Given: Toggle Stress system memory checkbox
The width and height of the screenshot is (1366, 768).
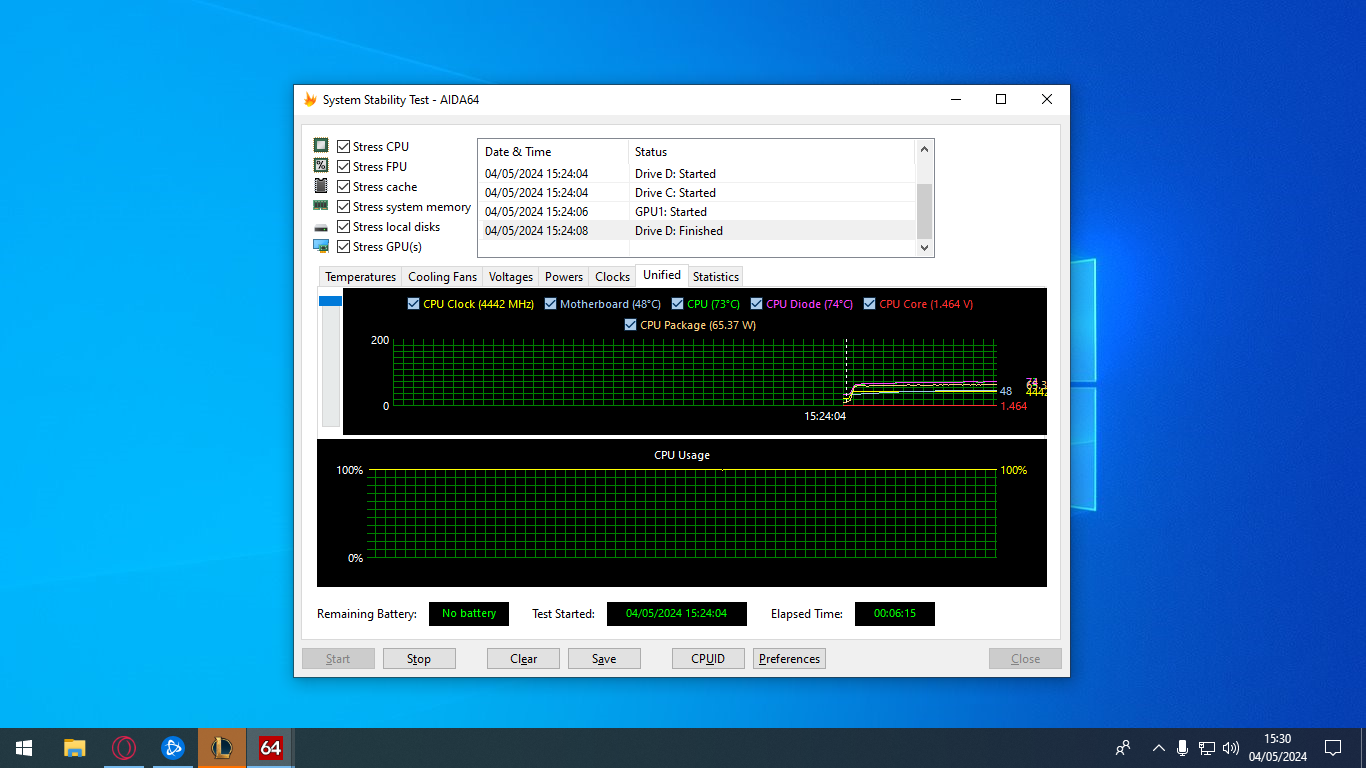Looking at the screenshot, I should click(x=343, y=207).
